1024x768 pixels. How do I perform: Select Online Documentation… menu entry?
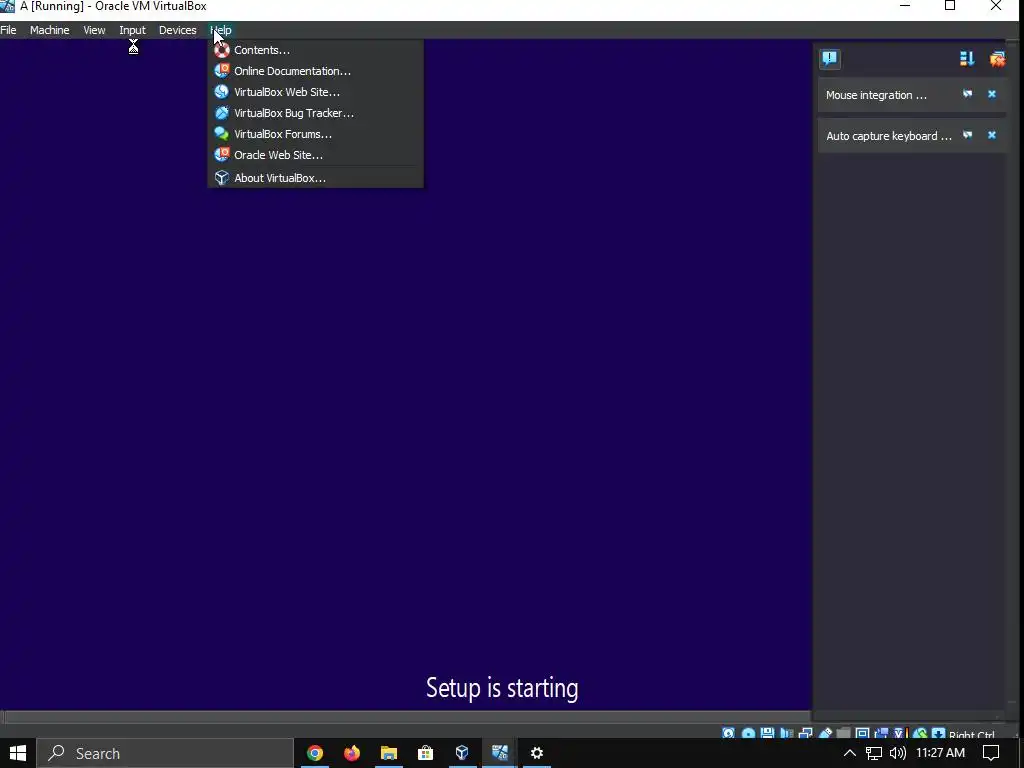click(315, 71)
